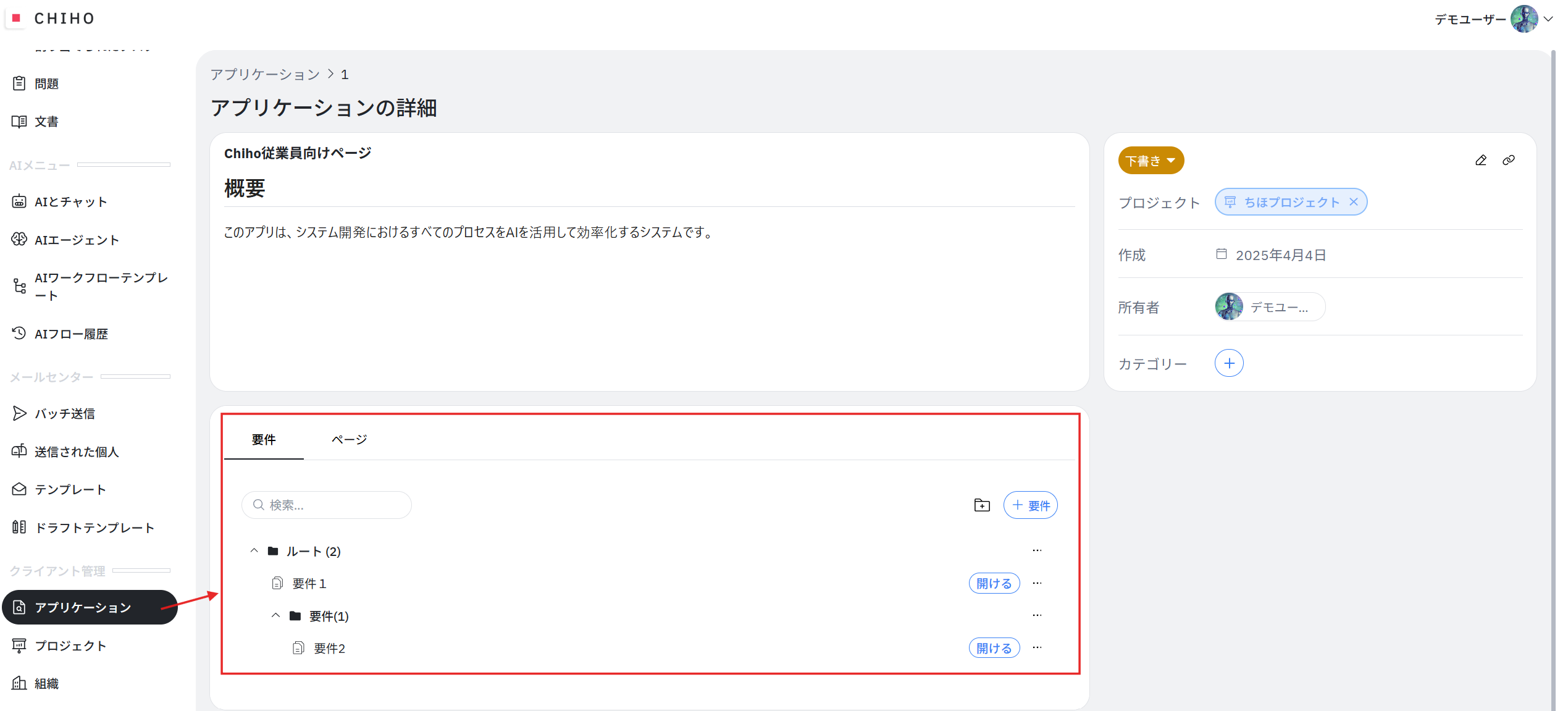Open AIとチャット from the sidebar
Viewport: 1568px width, 711px height.
pyautogui.click(x=70, y=202)
